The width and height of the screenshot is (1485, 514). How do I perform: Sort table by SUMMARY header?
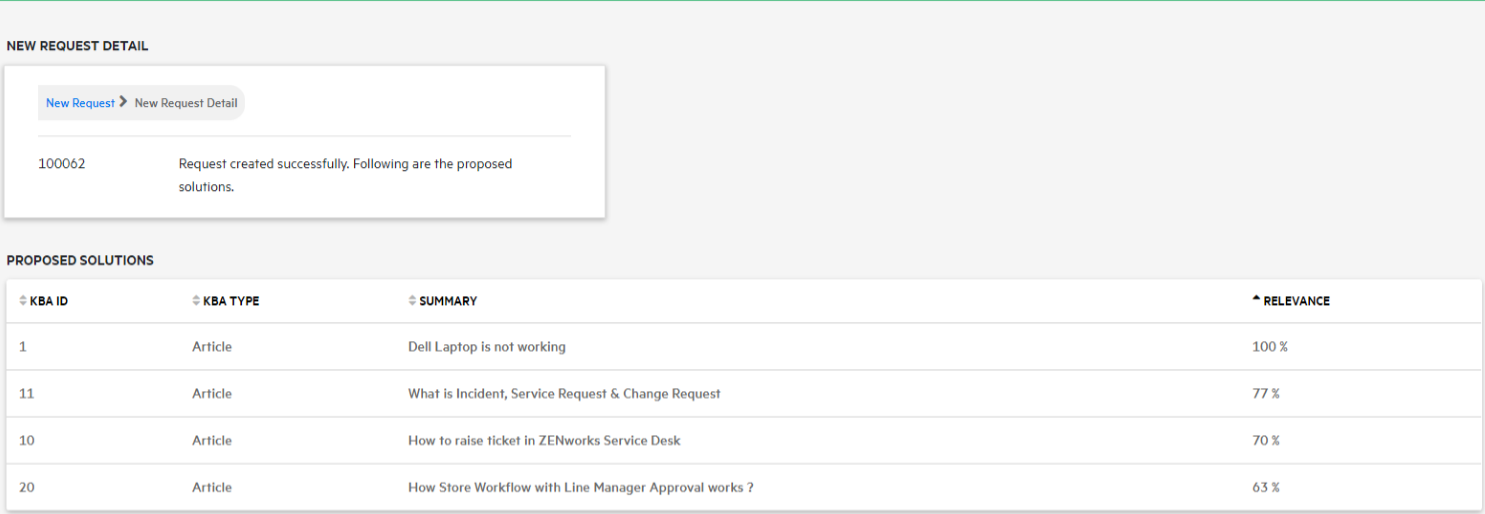(448, 301)
